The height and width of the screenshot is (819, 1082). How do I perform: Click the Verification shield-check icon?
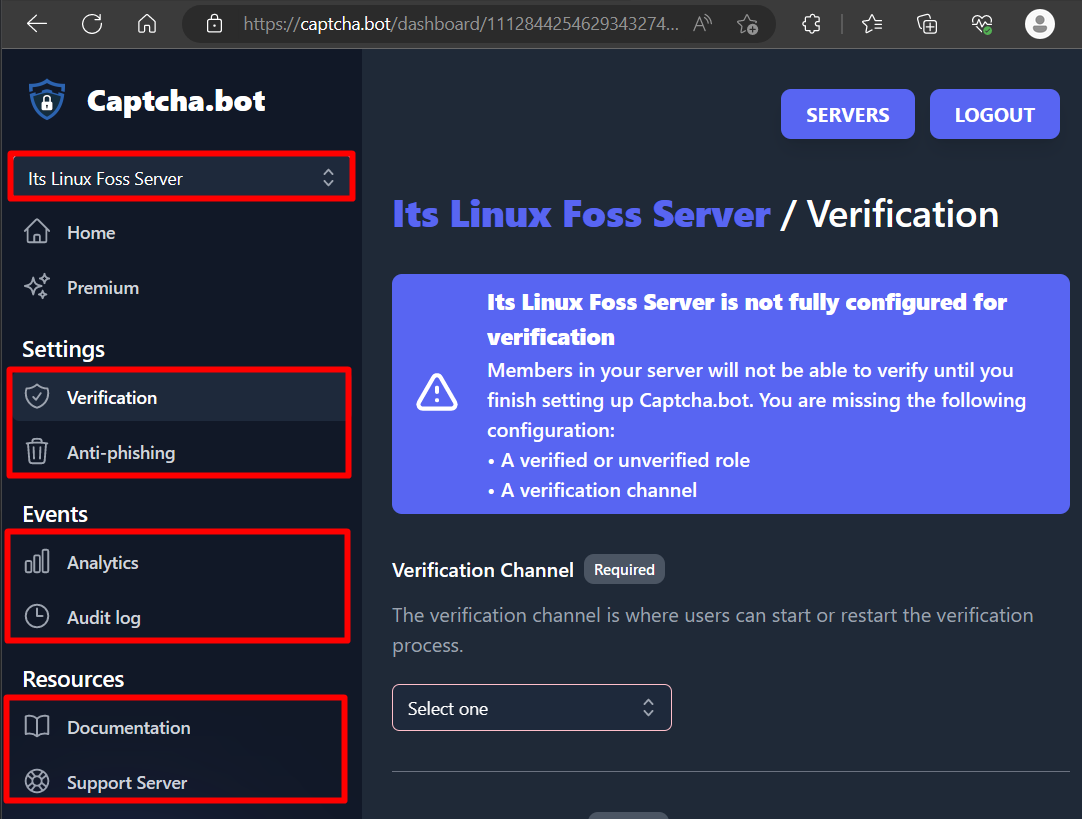(37, 397)
